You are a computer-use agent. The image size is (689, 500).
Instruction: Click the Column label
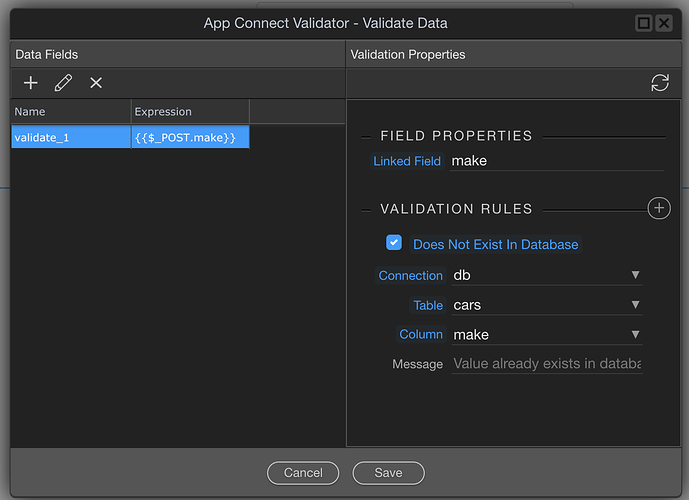click(421, 334)
